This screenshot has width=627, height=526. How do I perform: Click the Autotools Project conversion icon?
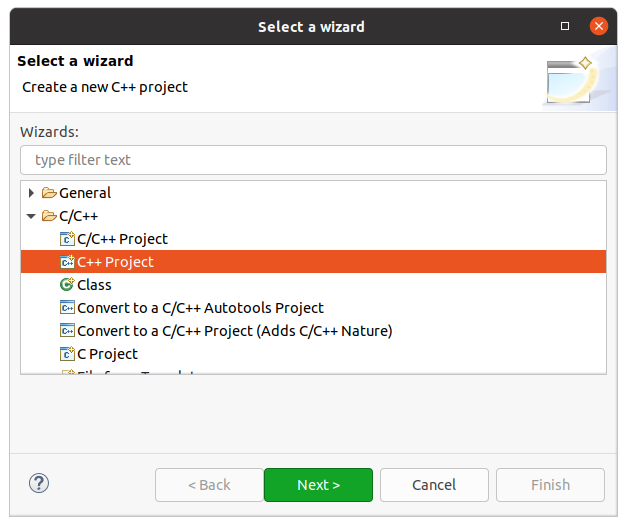[67, 308]
